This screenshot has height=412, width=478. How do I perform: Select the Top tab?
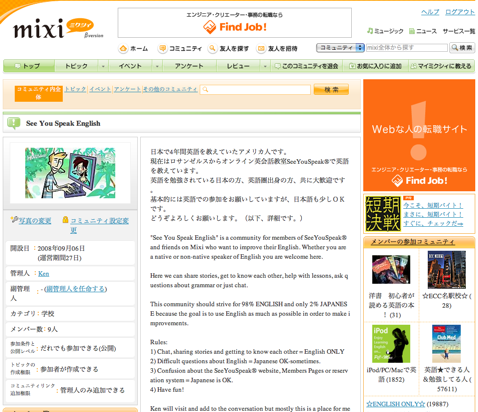click(29, 66)
